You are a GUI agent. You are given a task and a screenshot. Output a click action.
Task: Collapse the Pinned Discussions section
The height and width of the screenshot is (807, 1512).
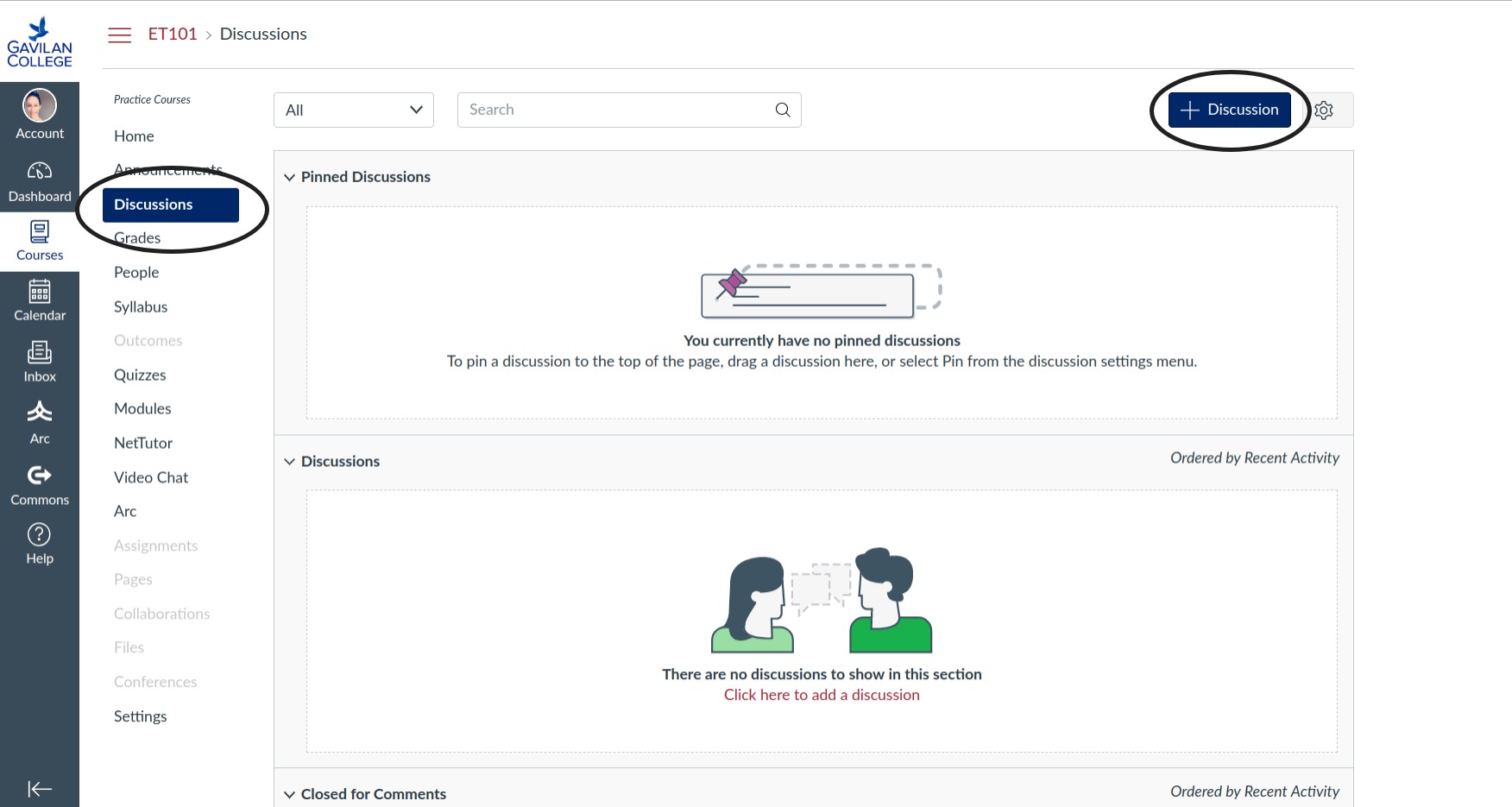[290, 177]
